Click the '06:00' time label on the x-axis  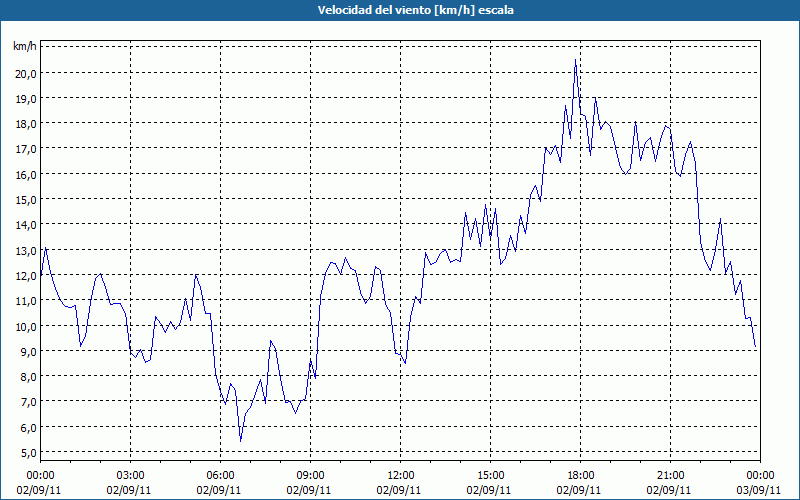click(220, 476)
